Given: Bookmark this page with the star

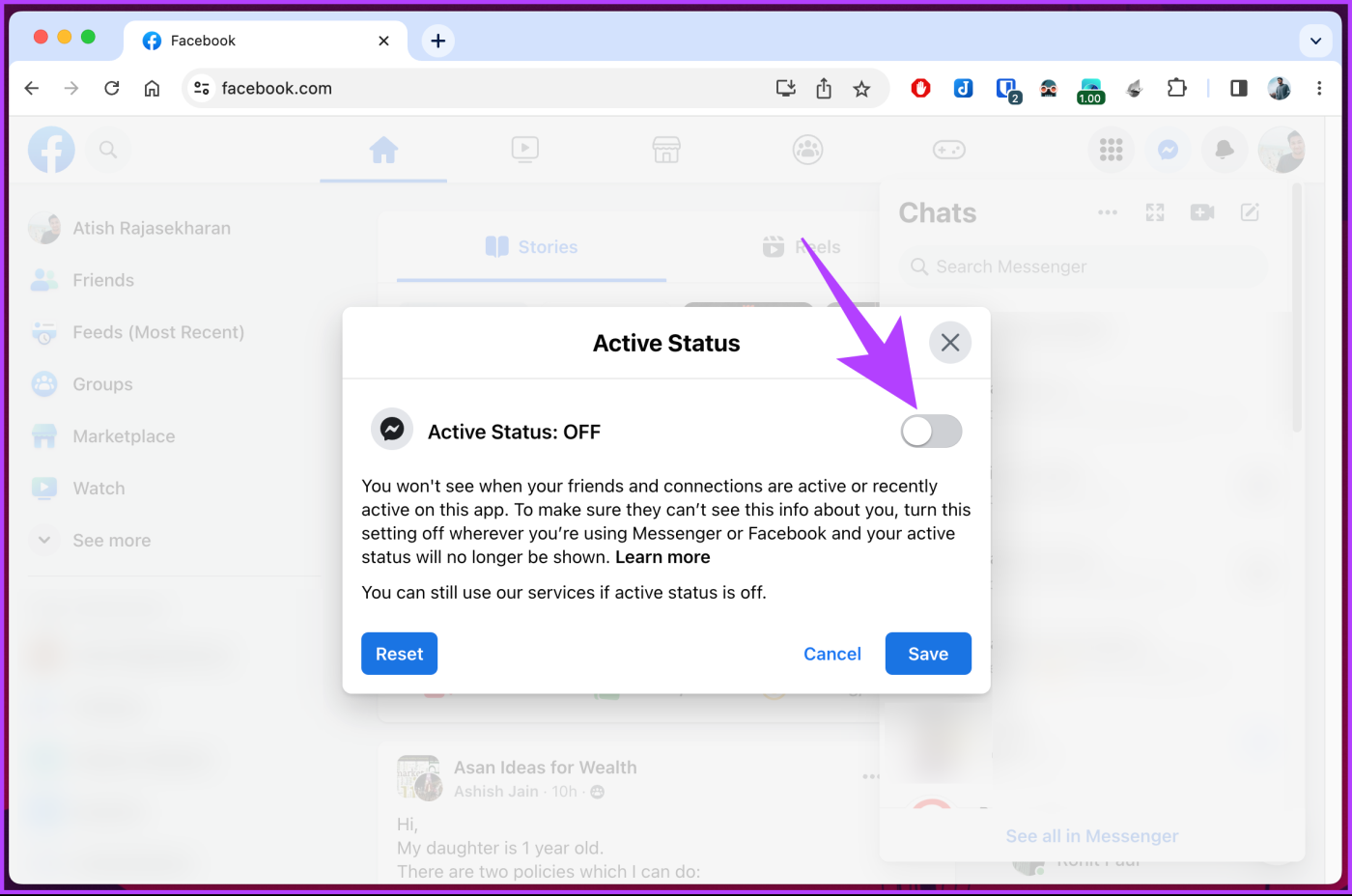Looking at the screenshot, I should point(861,89).
